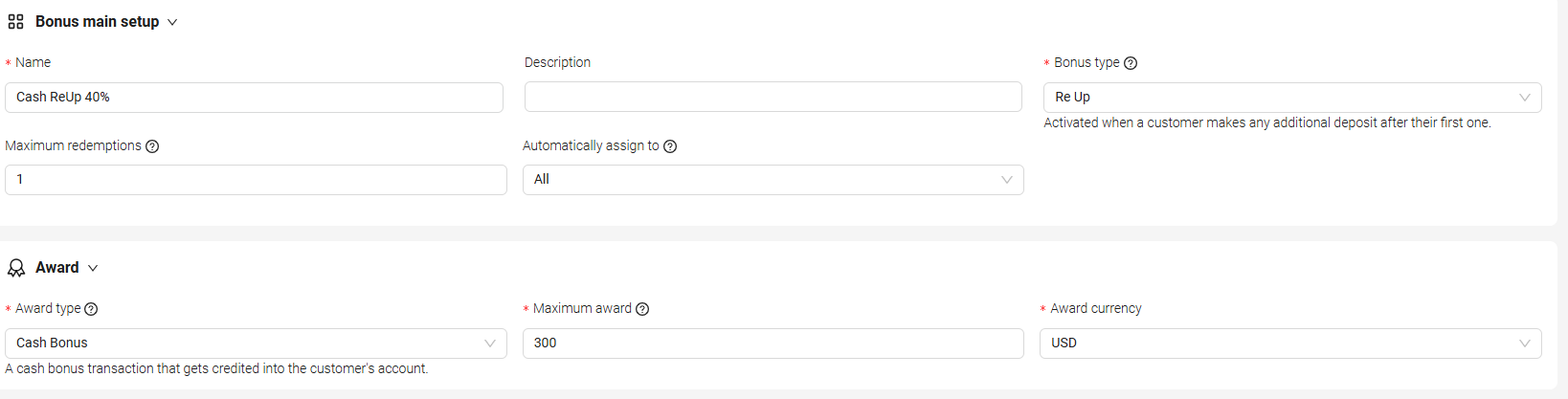Collapse the Bonus main setup section chevron
This screenshot has height=399, width=1568.
point(172,22)
